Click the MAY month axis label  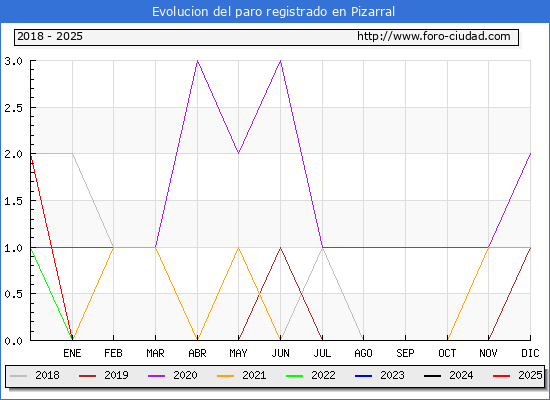(x=239, y=353)
